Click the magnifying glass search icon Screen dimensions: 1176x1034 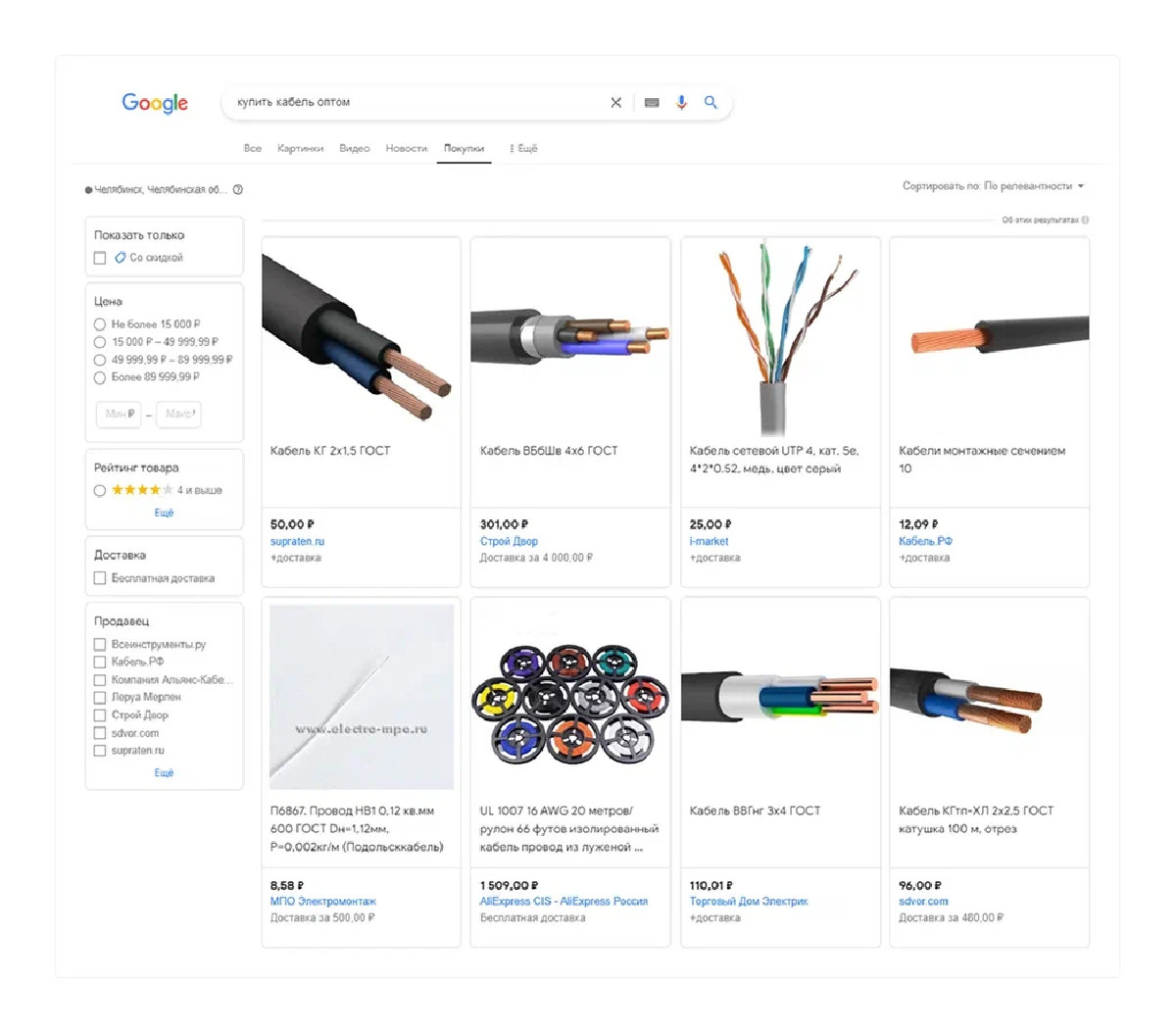coord(710,102)
